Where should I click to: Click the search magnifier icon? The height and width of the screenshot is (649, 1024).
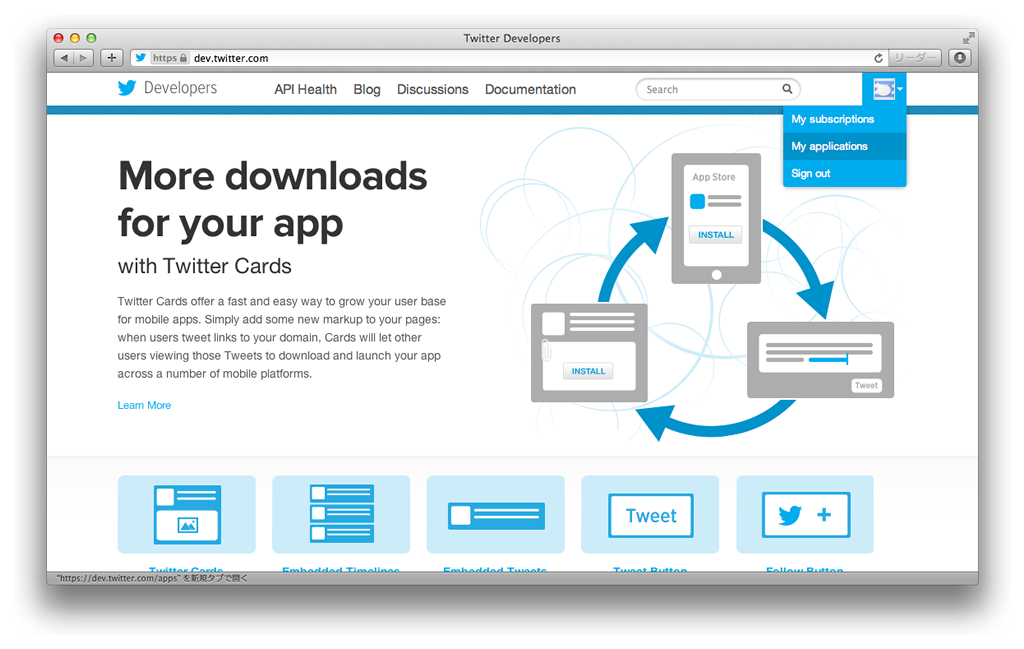788,89
